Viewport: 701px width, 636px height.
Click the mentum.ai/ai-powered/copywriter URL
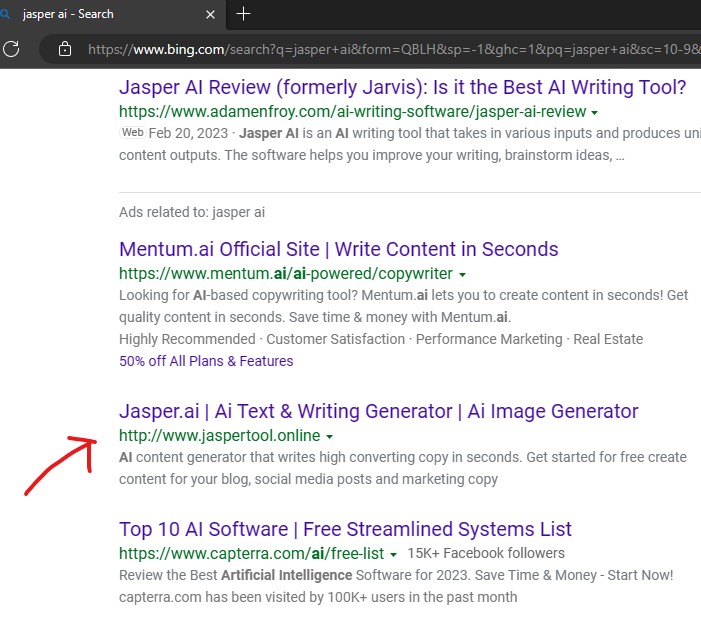pos(286,274)
